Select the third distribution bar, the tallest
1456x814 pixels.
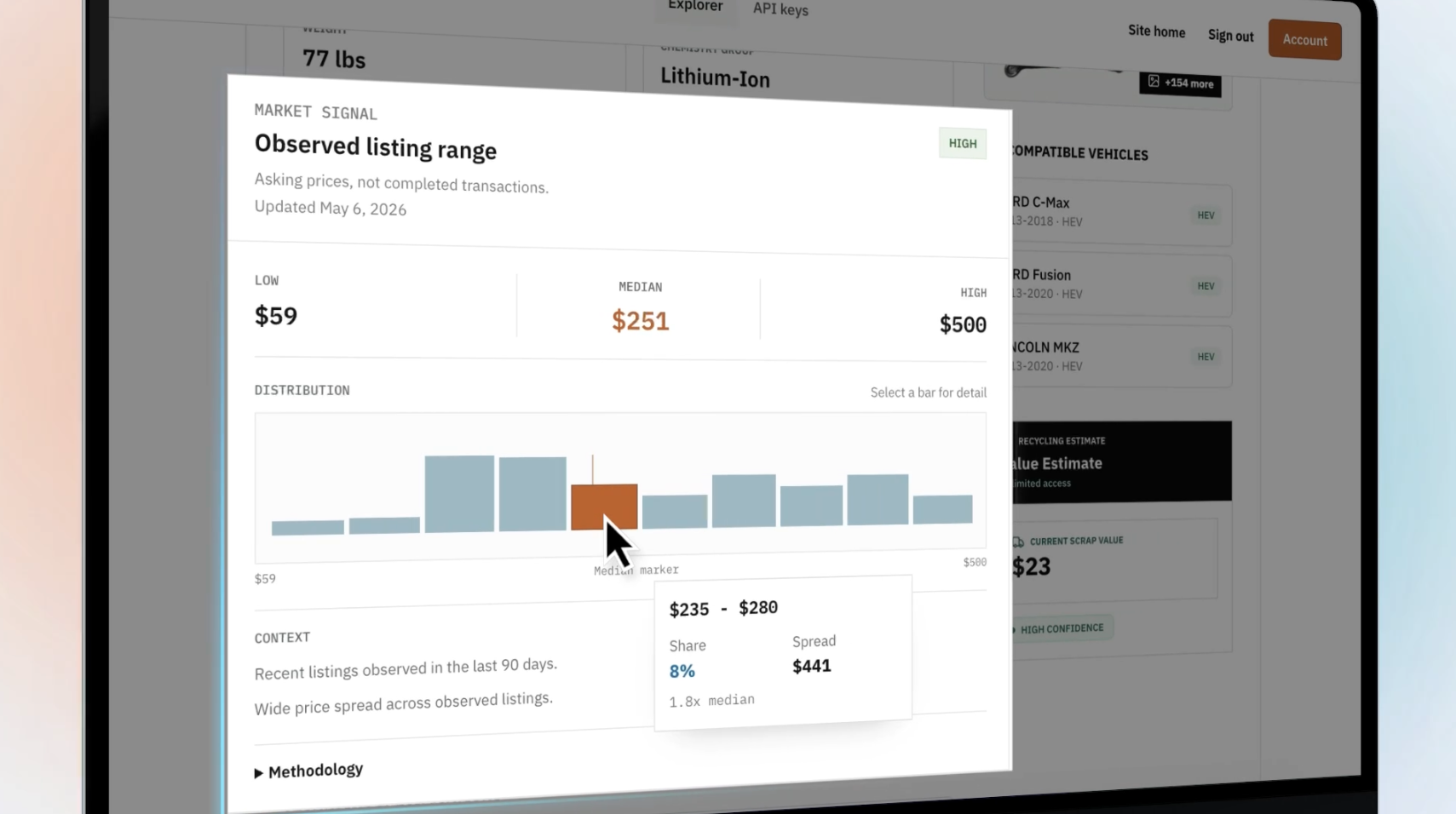[459, 494]
